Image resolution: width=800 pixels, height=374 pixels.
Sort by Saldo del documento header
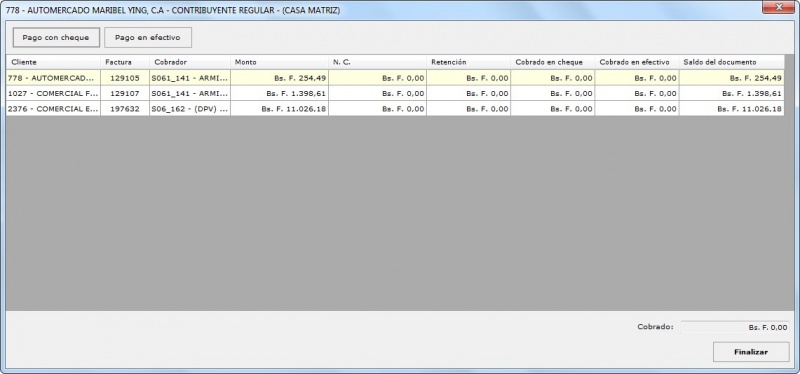pos(732,62)
